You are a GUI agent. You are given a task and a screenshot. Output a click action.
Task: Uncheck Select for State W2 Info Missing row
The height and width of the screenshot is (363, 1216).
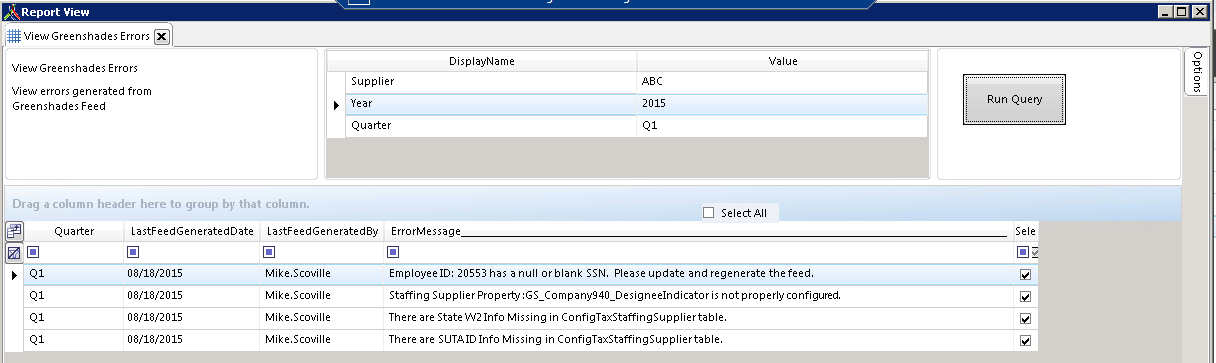coord(1025,318)
